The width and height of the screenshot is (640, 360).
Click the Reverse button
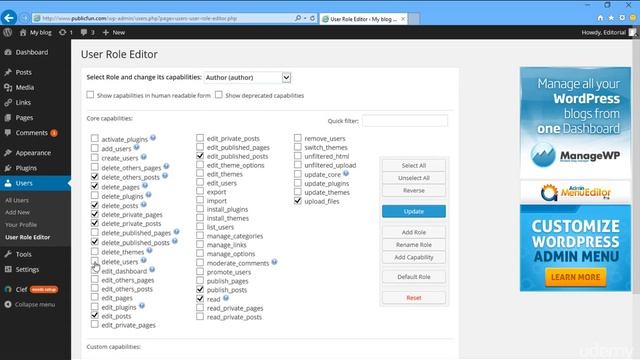pos(414,191)
